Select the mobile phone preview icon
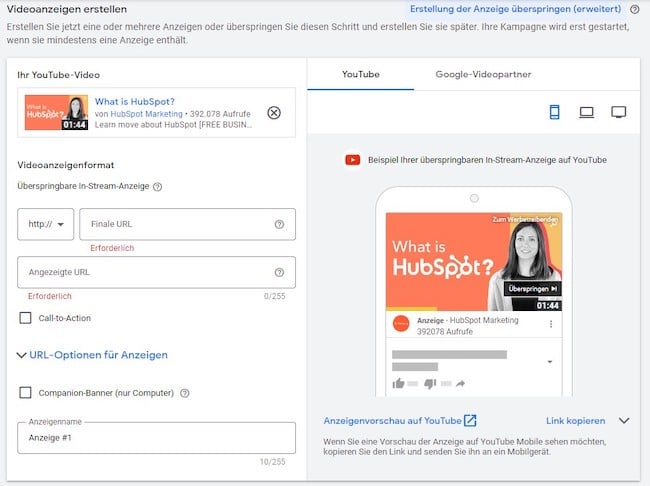The height and width of the screenshot is (486, 650). [x=554, y=112]
